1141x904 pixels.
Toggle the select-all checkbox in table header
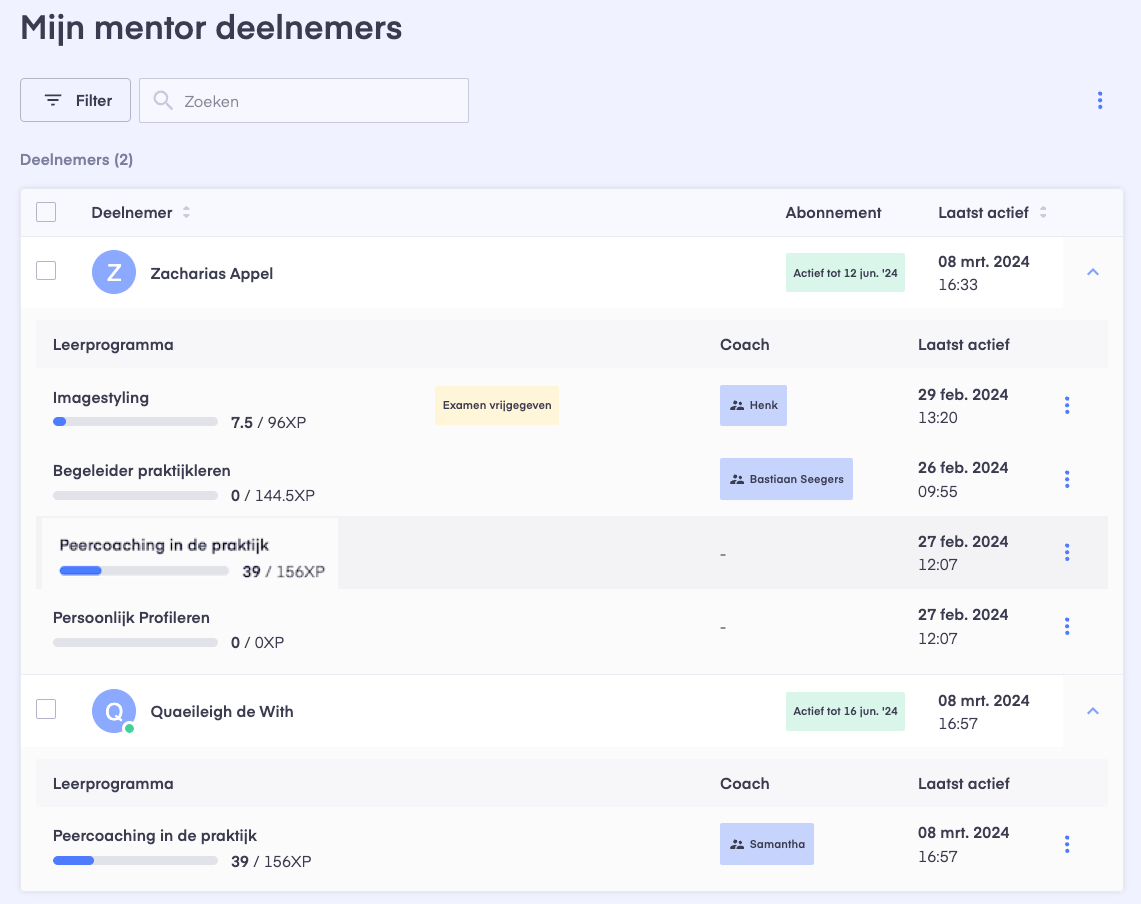[x=46, y=212]
